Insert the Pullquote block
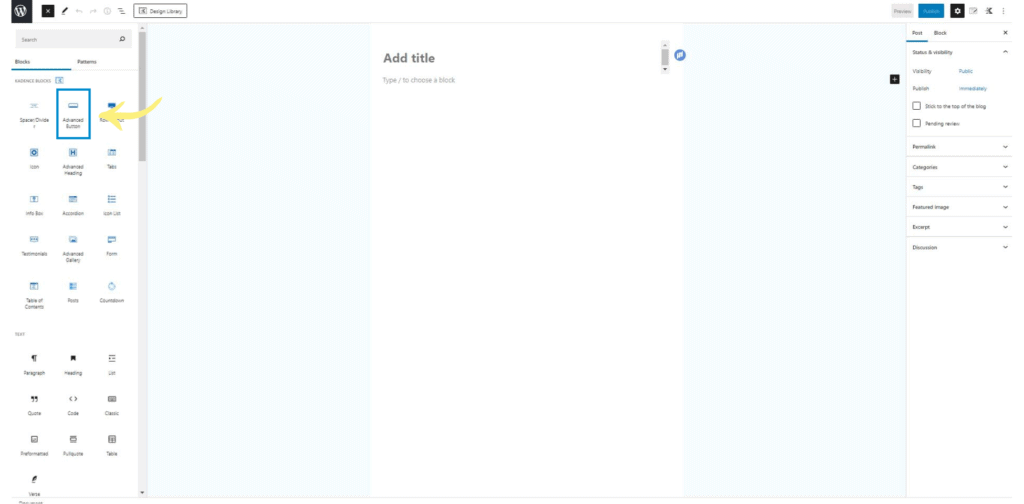The width and height of the screenshot is (1024, 504). [x=73, y=445]
